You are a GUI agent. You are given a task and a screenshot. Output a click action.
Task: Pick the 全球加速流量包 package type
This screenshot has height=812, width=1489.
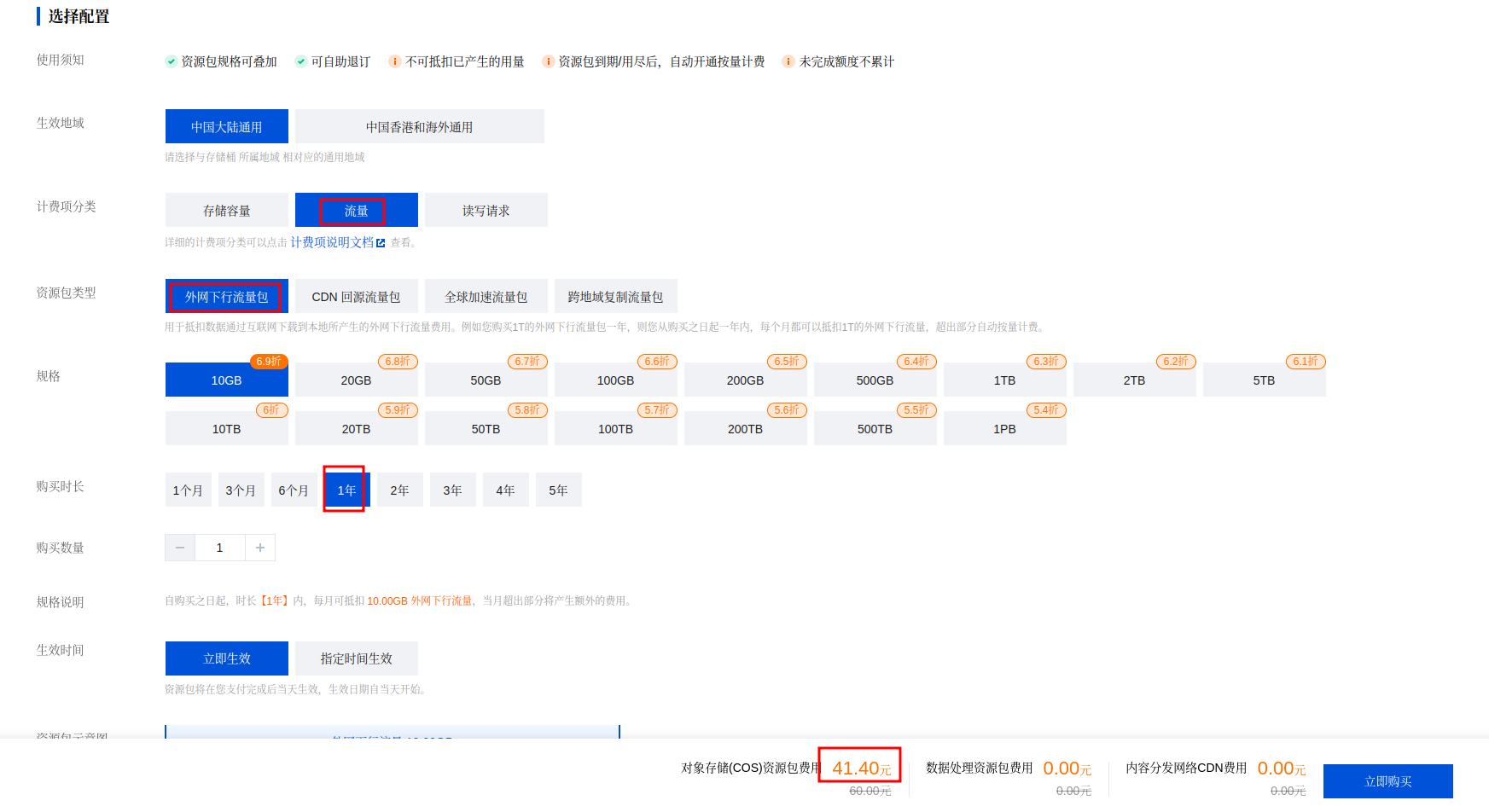pos(486,297)
